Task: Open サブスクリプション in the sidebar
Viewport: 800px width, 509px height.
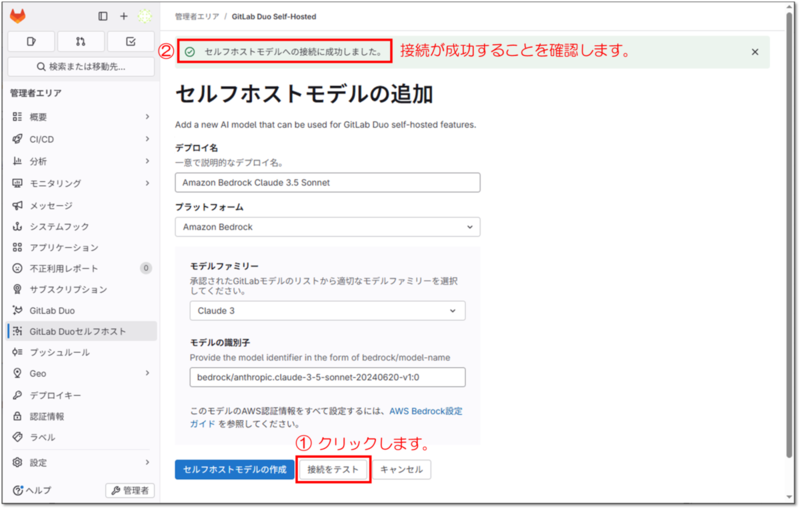Action: [x=82, y=289]
